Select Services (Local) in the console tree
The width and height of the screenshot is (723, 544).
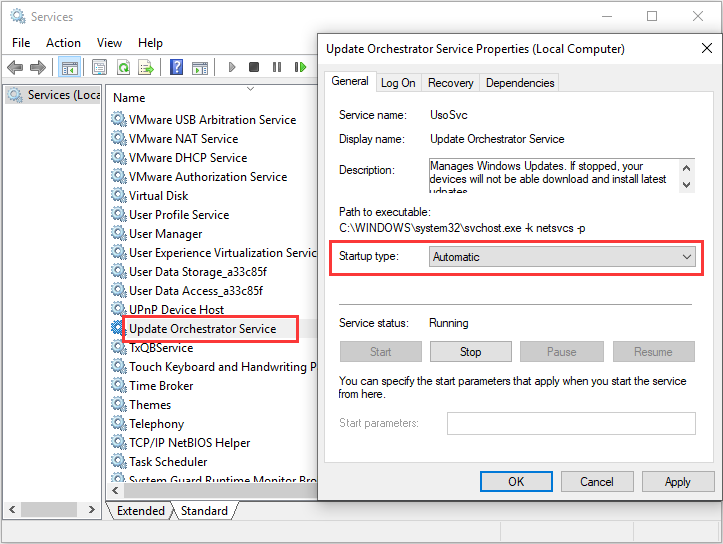(54, 95)
